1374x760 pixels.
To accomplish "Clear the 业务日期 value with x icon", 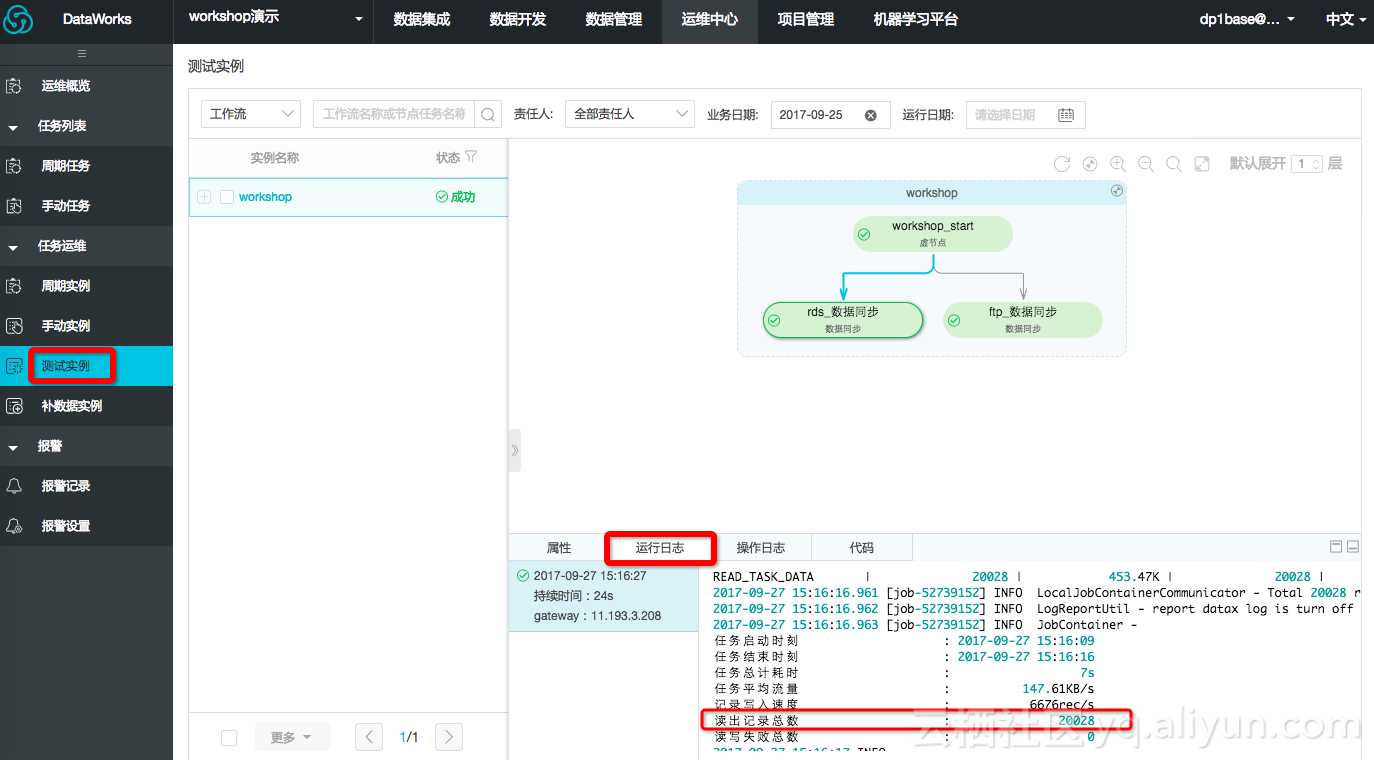I will (x=870, y=115).
